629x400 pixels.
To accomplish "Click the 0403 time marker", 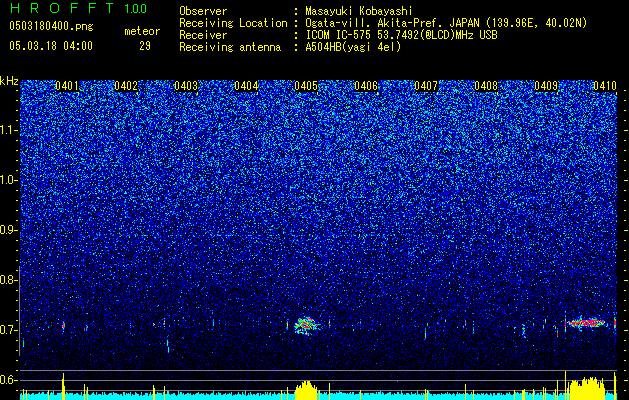I will point(186,86).
